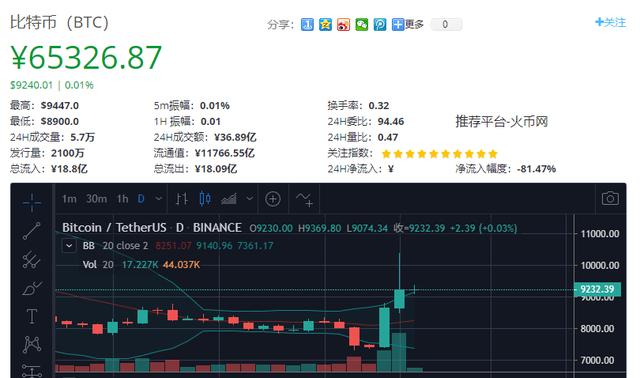Open the compare symbol plus button

273,199
